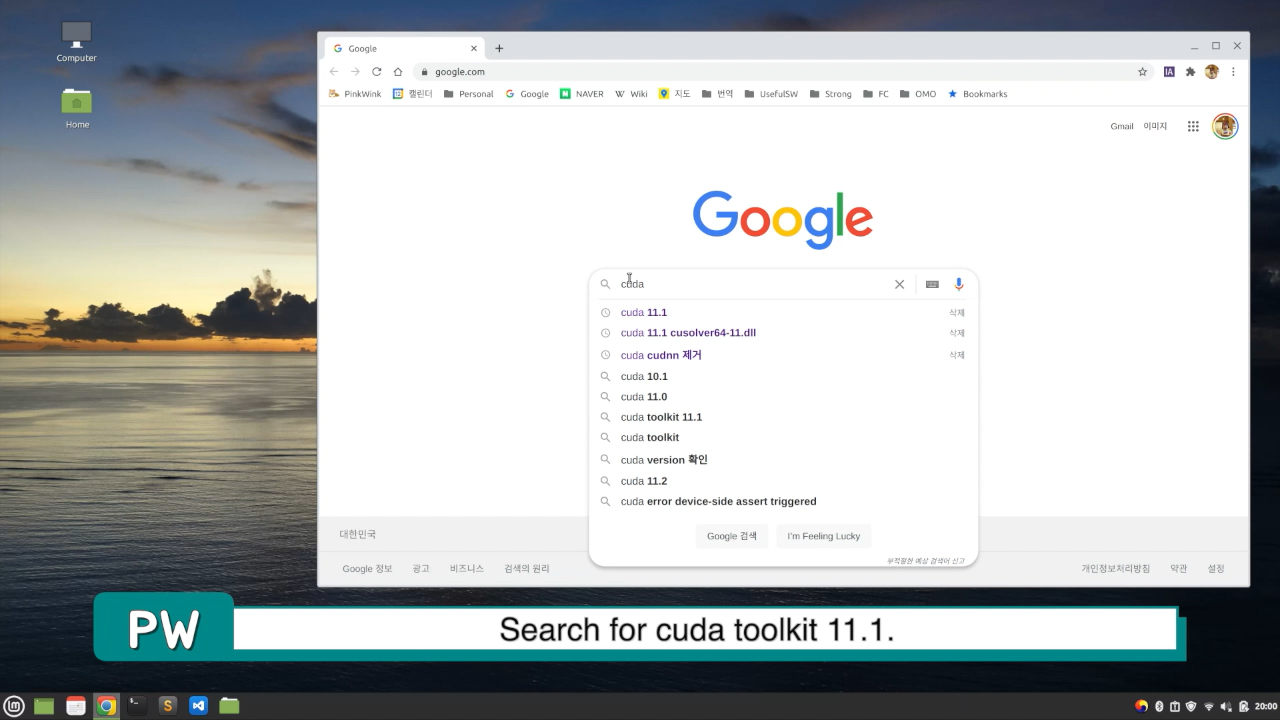Click the Chrome forward arrow
This screenshot has height=720, width=1280.
point(355,72)
